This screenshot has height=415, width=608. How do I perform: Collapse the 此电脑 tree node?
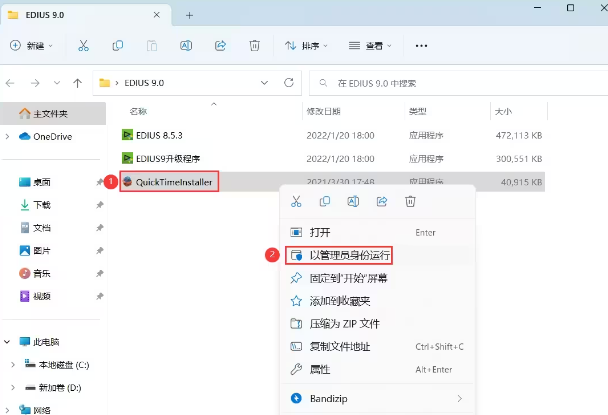click(7, 342)
